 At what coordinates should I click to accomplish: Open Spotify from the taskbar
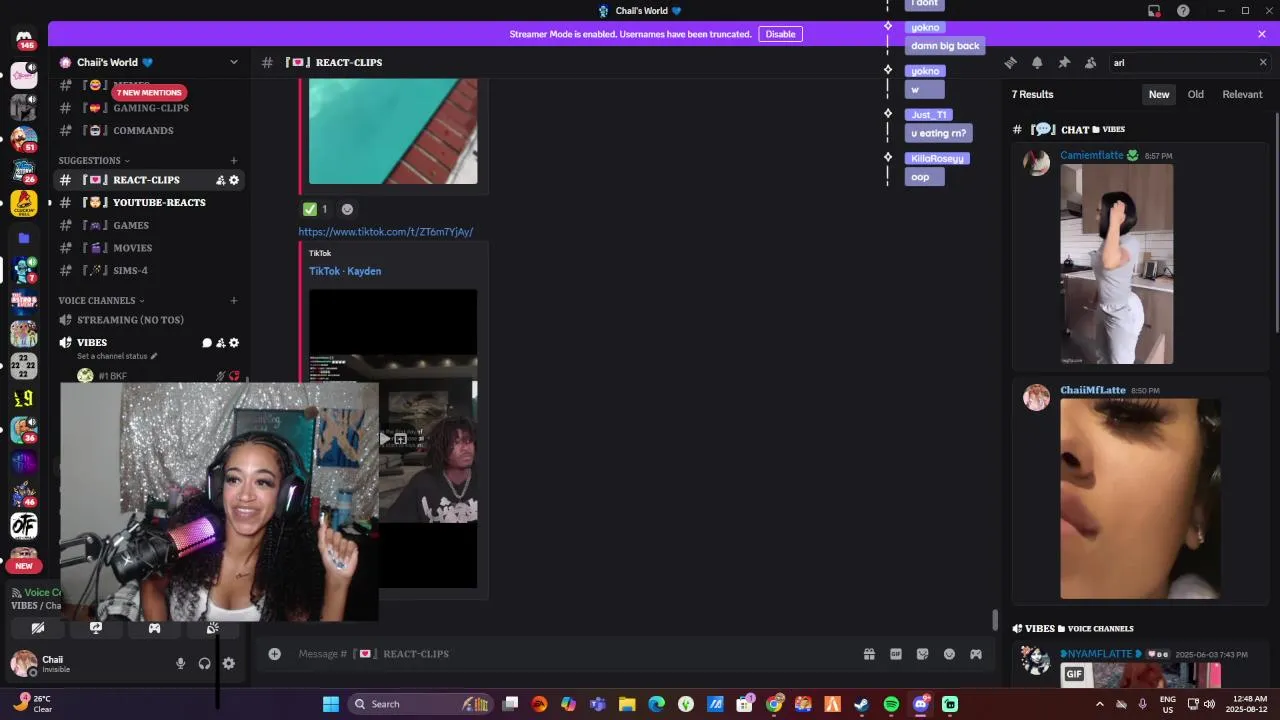tap(891, 704)
